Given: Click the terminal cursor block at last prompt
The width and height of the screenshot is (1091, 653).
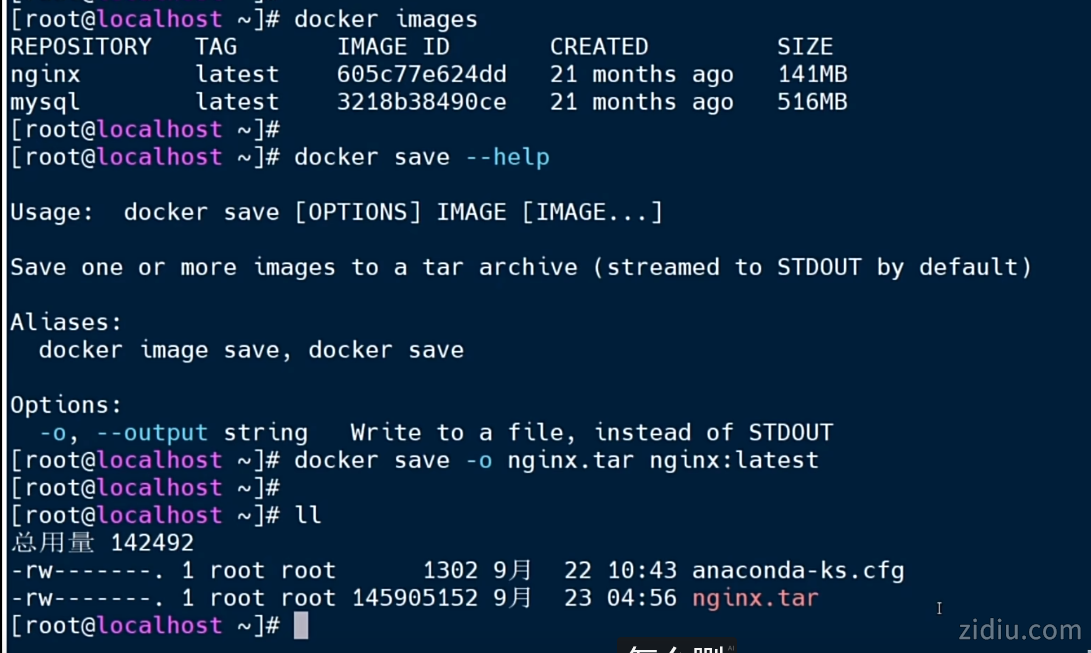Looking at the screenshot, I should [x=301, y=626].
